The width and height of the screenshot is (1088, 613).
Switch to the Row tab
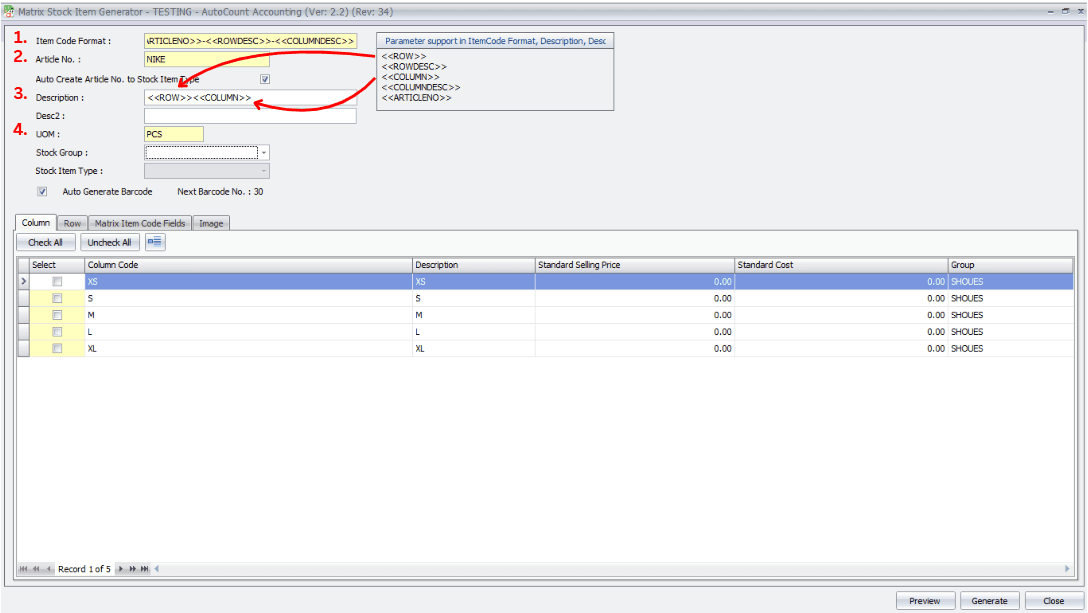(x=72, y=224)
